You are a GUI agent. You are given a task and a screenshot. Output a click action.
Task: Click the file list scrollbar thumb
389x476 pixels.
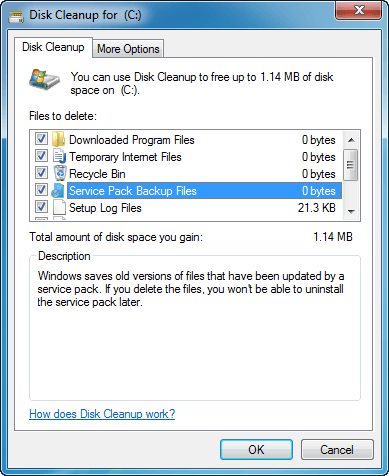pyautogui.click(x=351, y=165)
